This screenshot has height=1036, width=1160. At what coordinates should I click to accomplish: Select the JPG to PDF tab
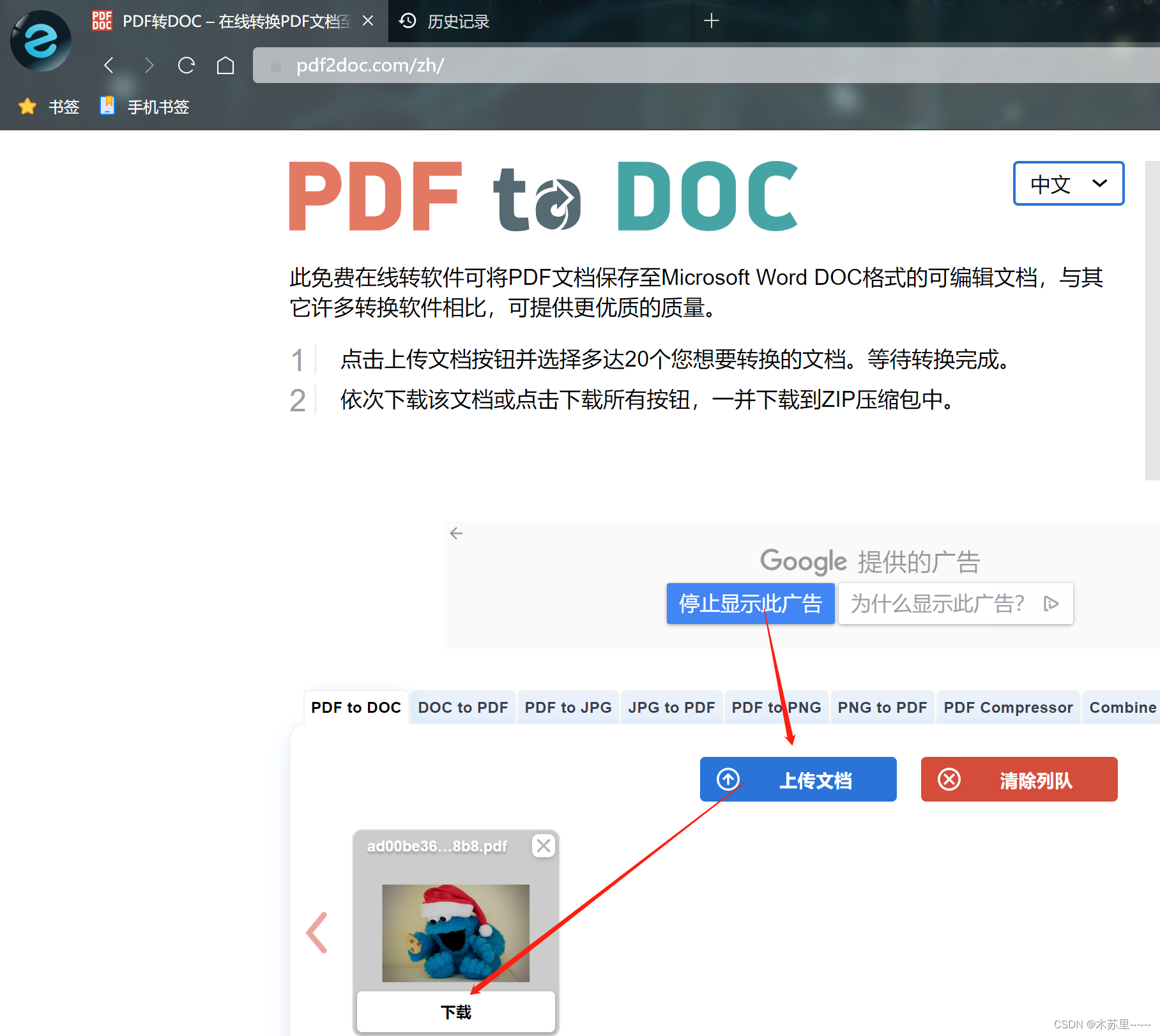(671, 707)
